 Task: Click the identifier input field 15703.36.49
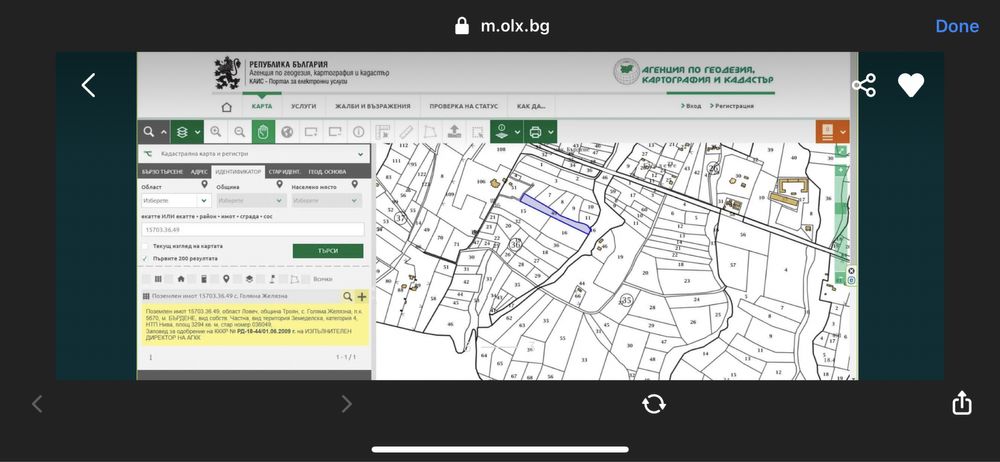click(253, 230)
